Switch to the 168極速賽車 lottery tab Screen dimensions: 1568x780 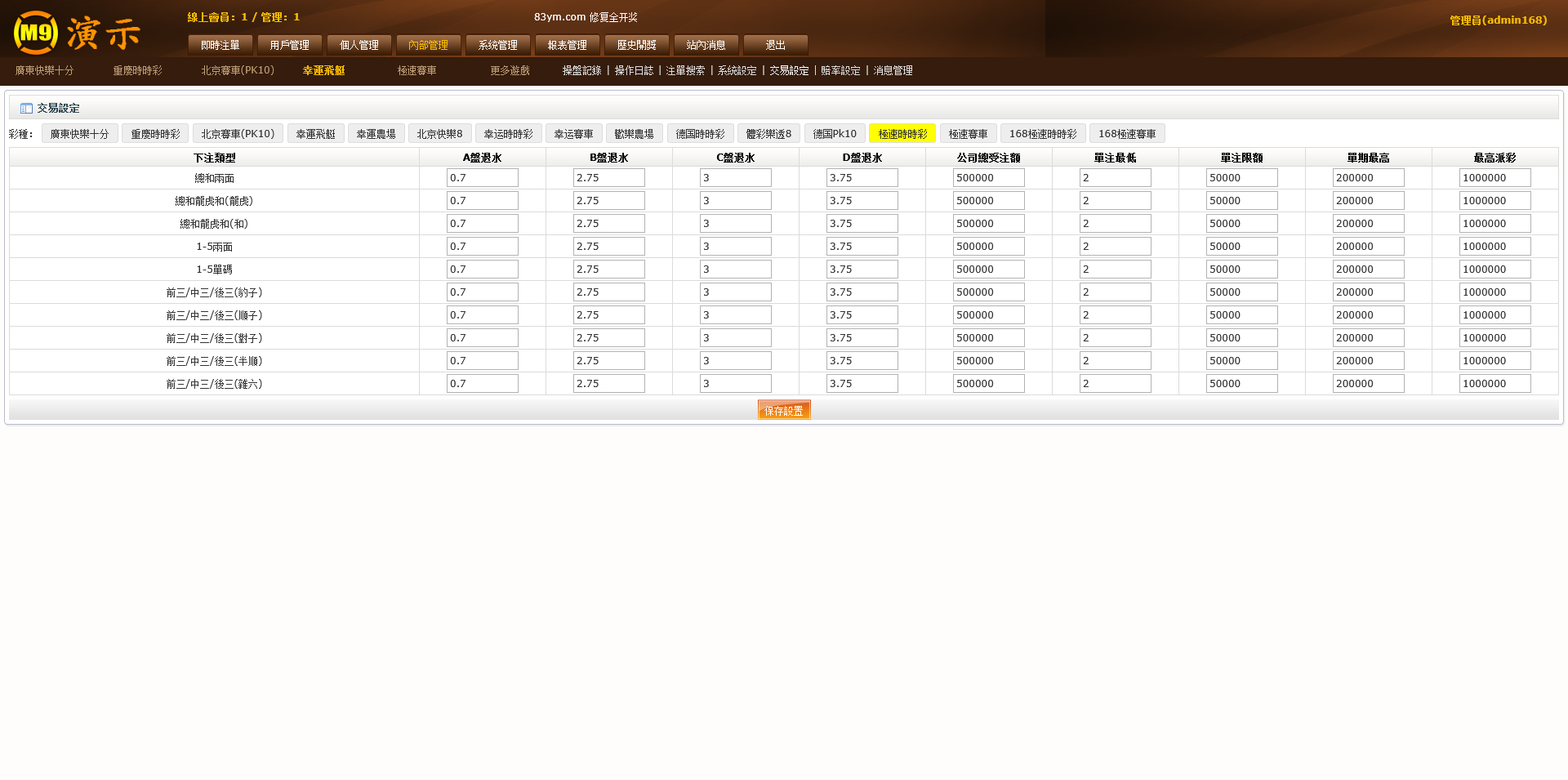[x=1126, y=134]
